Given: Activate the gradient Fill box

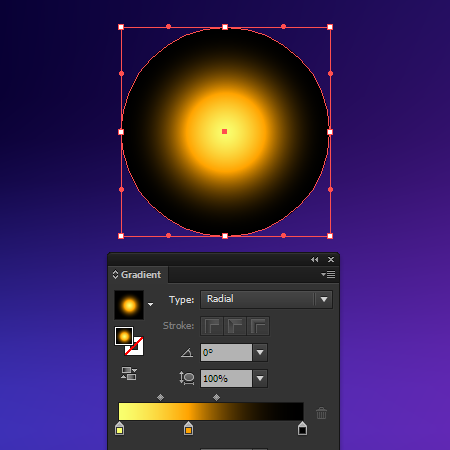Looking at the screenshot, I should click(124, 336).
